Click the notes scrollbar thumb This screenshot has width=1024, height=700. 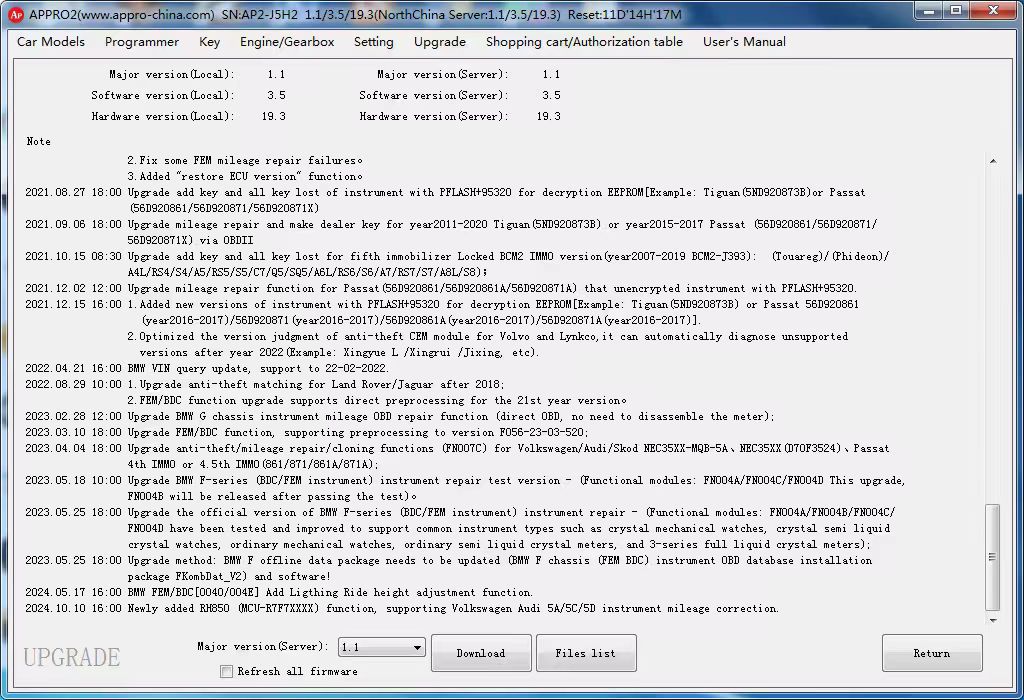(x=992, y=555)
